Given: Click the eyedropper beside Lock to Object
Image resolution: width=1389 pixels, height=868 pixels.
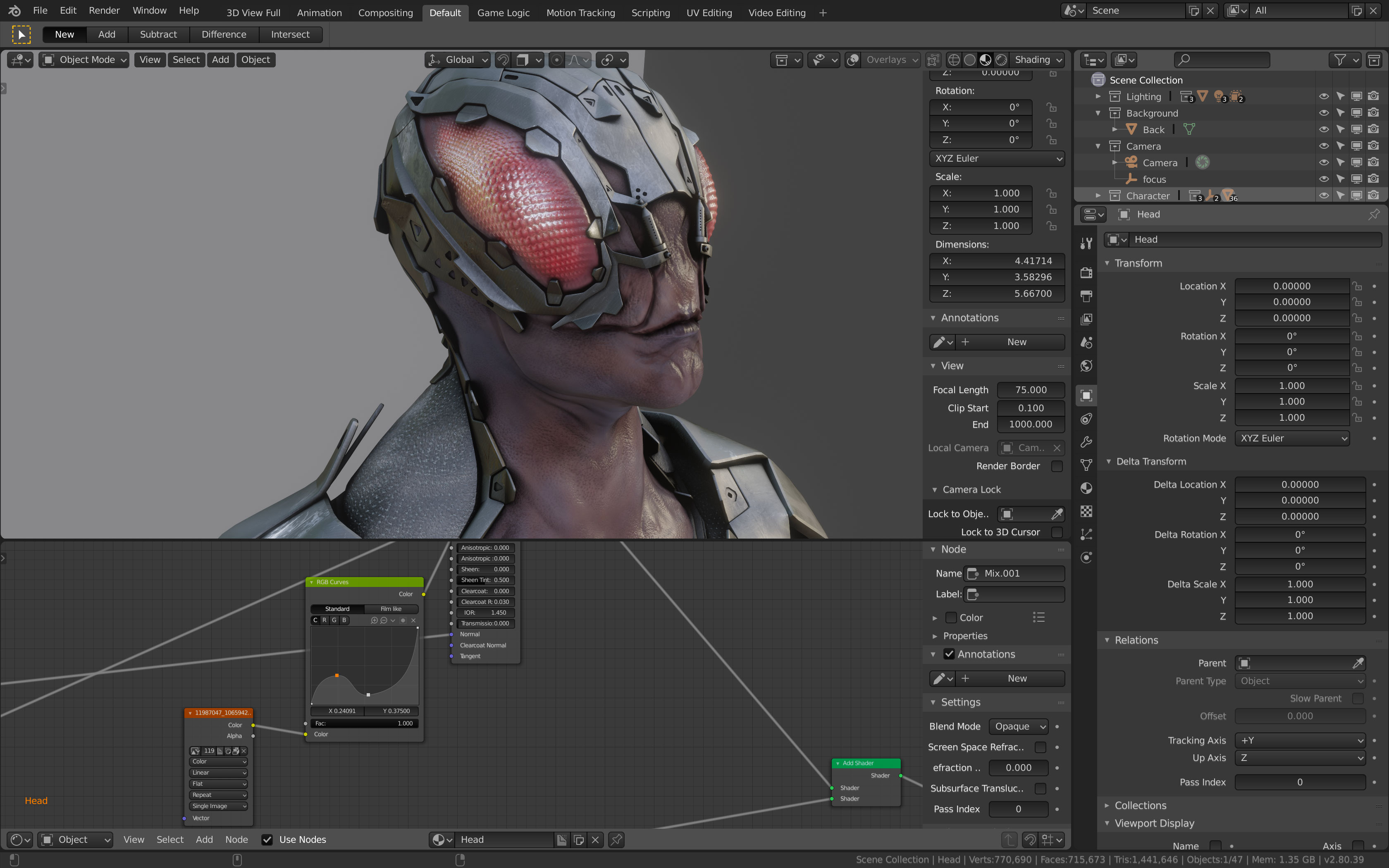Looking at the screenshot, I should (x=1057, y=514).
